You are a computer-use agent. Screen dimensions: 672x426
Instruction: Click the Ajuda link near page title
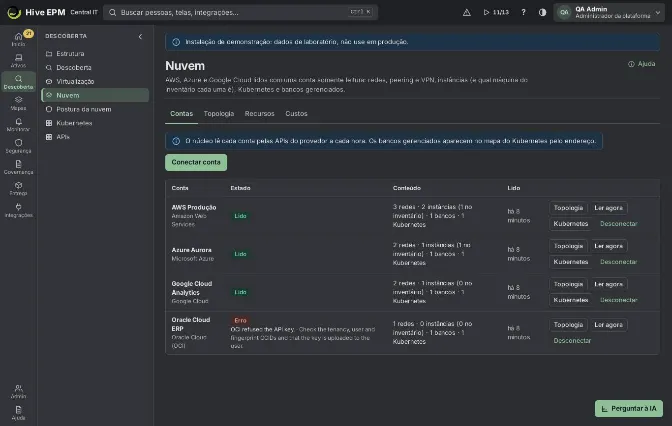point(642,64)
